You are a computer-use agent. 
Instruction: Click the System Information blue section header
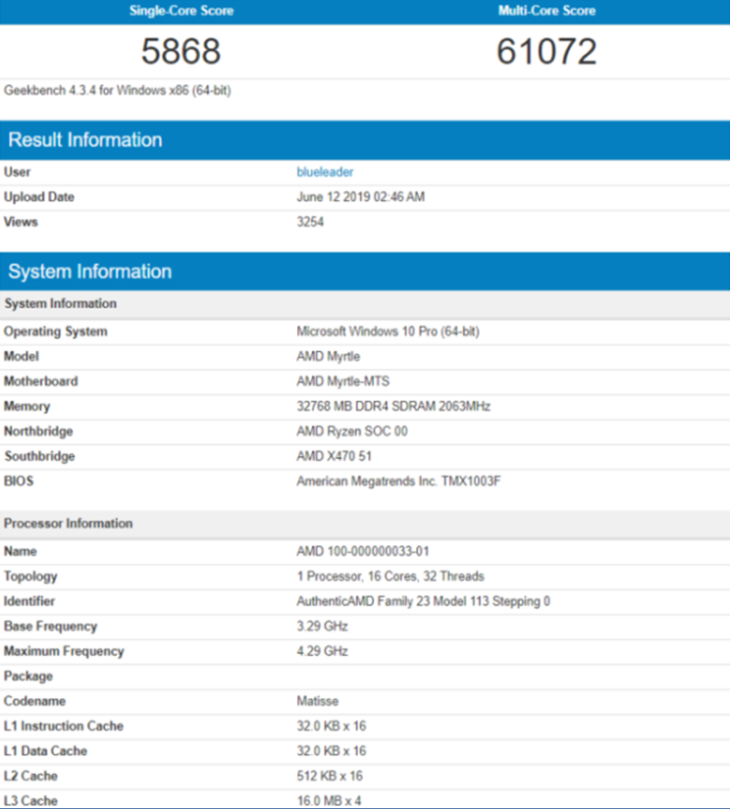click(90, 272)
